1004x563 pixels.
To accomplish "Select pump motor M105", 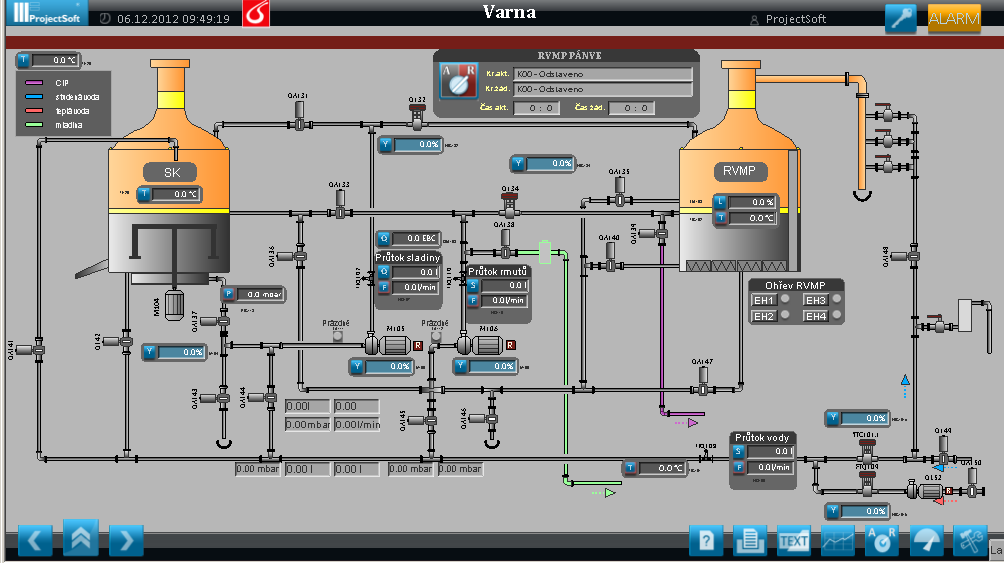I will pyautogui.click(x=388, y=345).
